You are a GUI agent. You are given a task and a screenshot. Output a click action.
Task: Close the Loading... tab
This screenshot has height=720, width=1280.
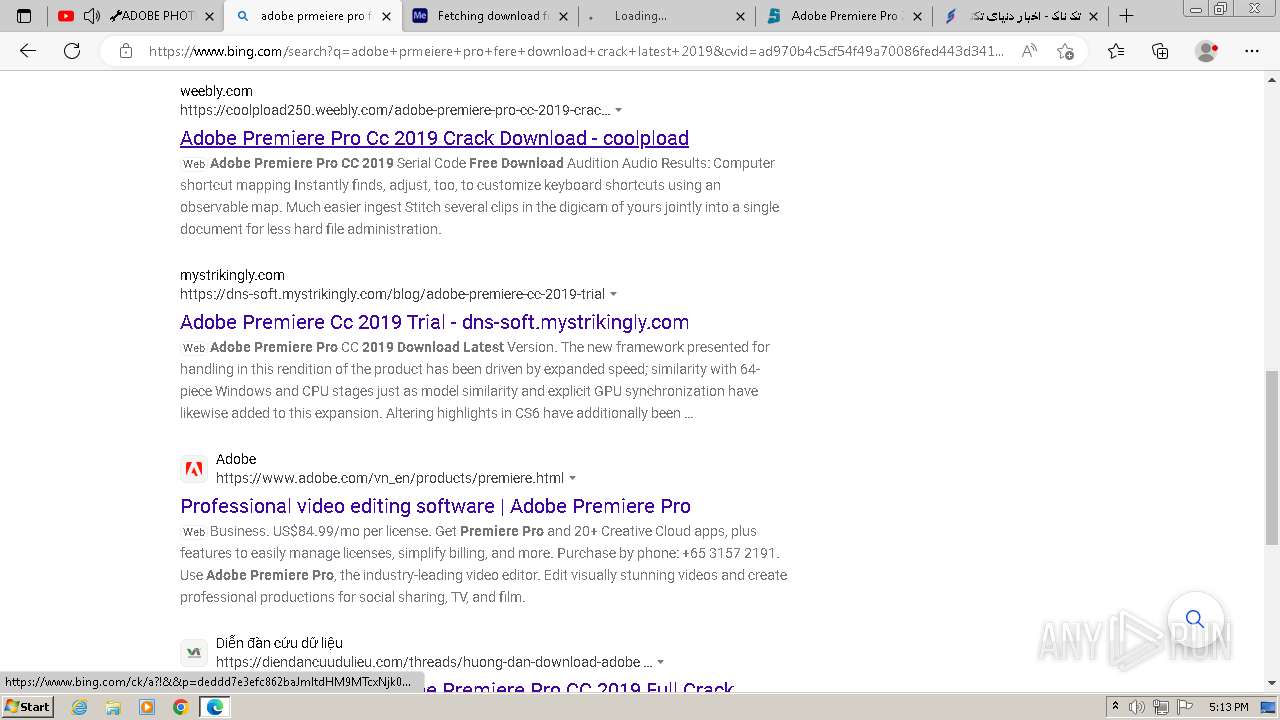740,16
